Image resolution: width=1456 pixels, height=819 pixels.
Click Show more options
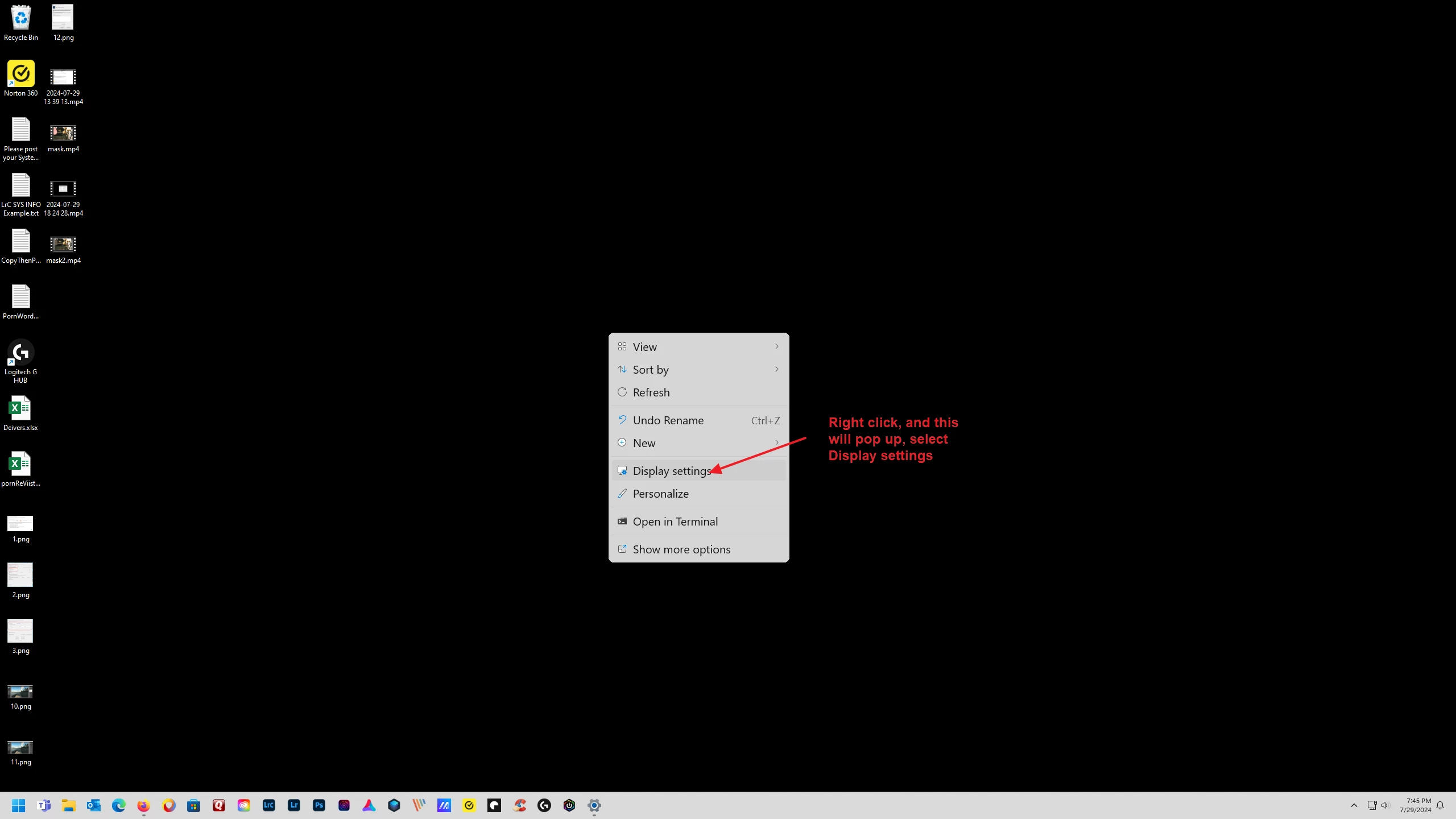pyautogui.click(x=681, y=549)
